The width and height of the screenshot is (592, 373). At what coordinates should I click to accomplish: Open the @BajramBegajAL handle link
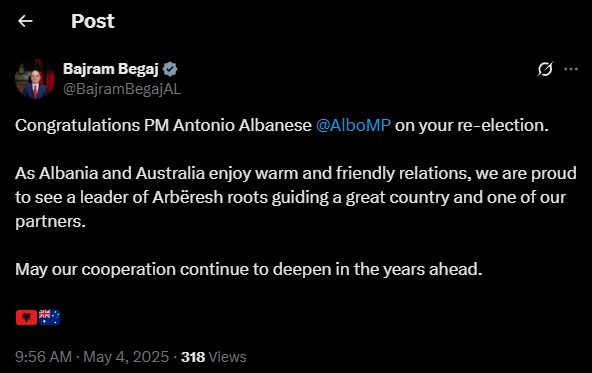122,89
